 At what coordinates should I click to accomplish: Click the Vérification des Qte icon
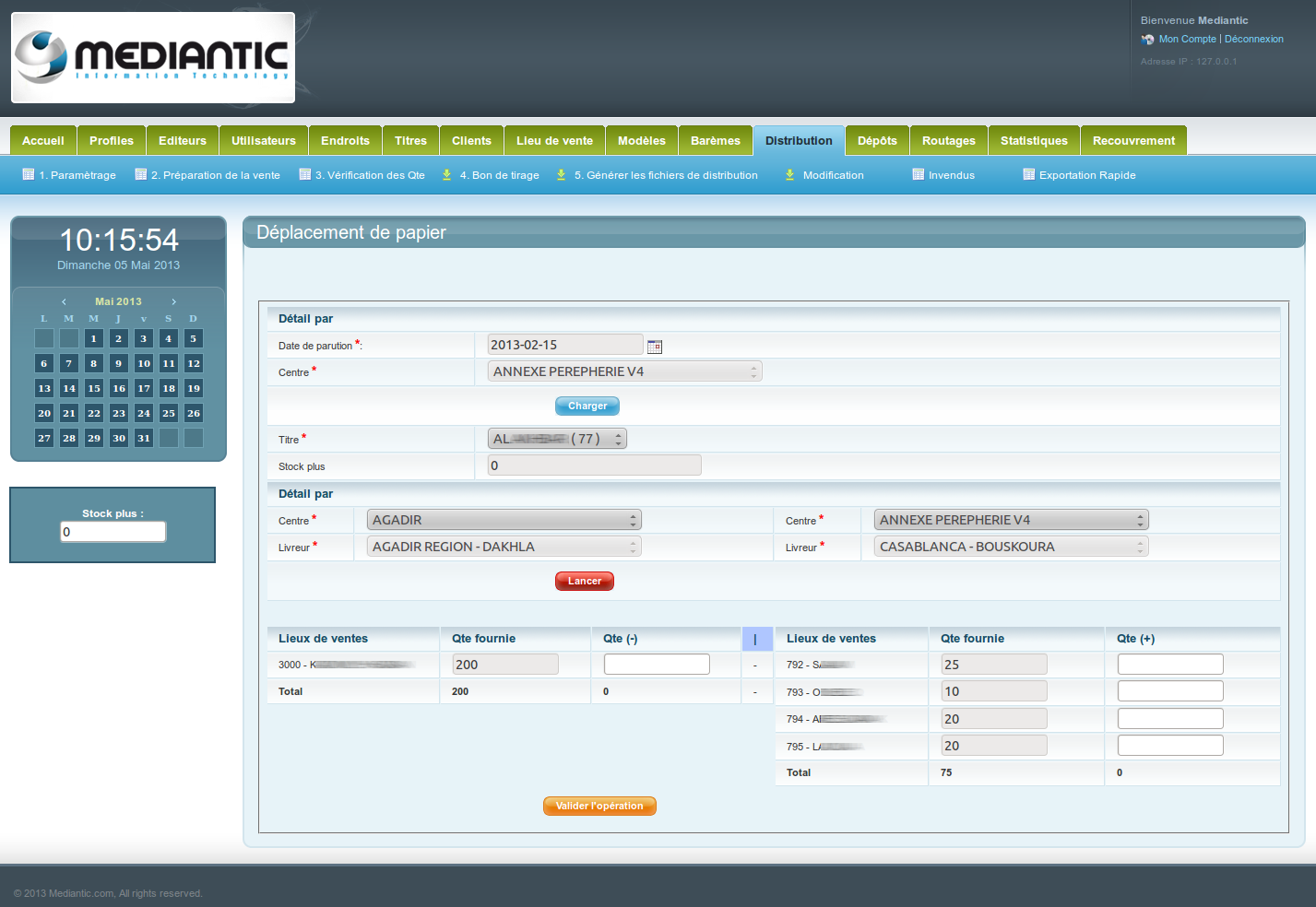pyautogui.click(x=305, y=174)
